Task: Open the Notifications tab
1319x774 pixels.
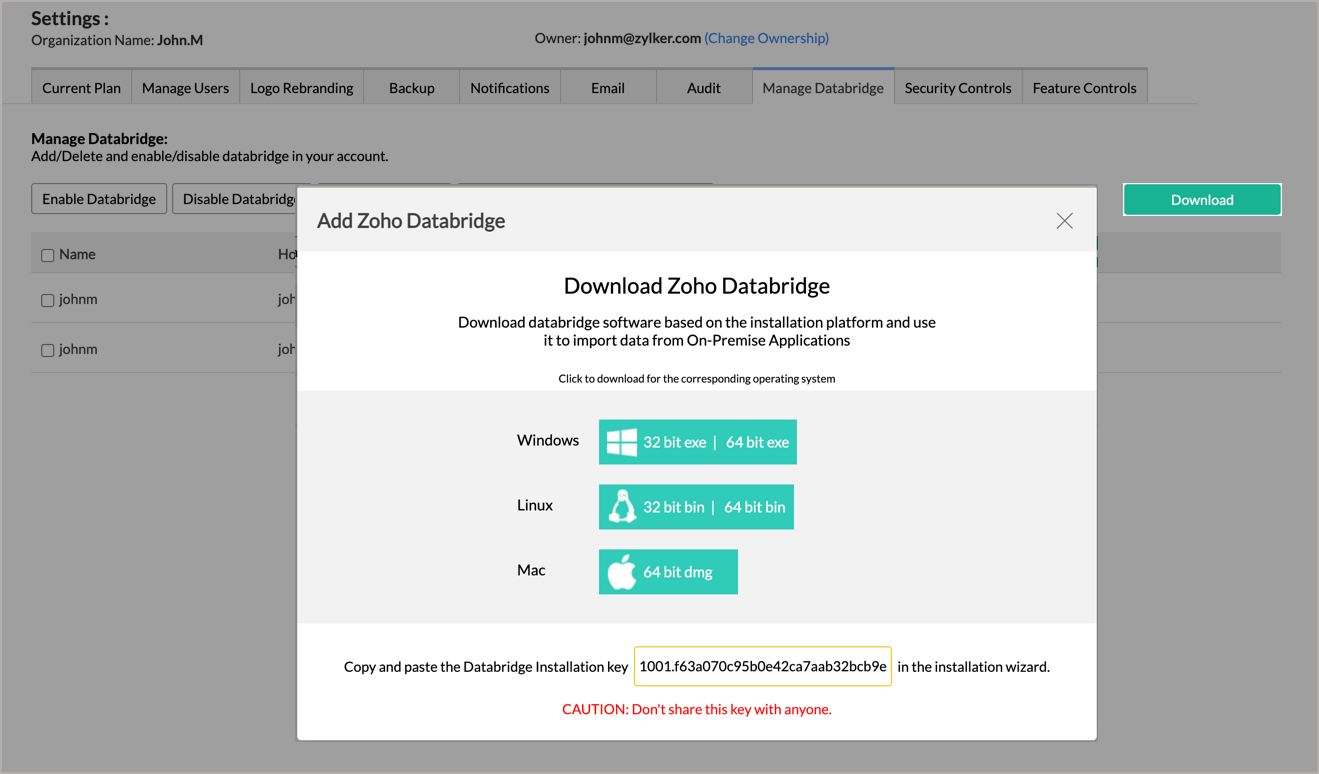Action: click(x=509, y=87)
